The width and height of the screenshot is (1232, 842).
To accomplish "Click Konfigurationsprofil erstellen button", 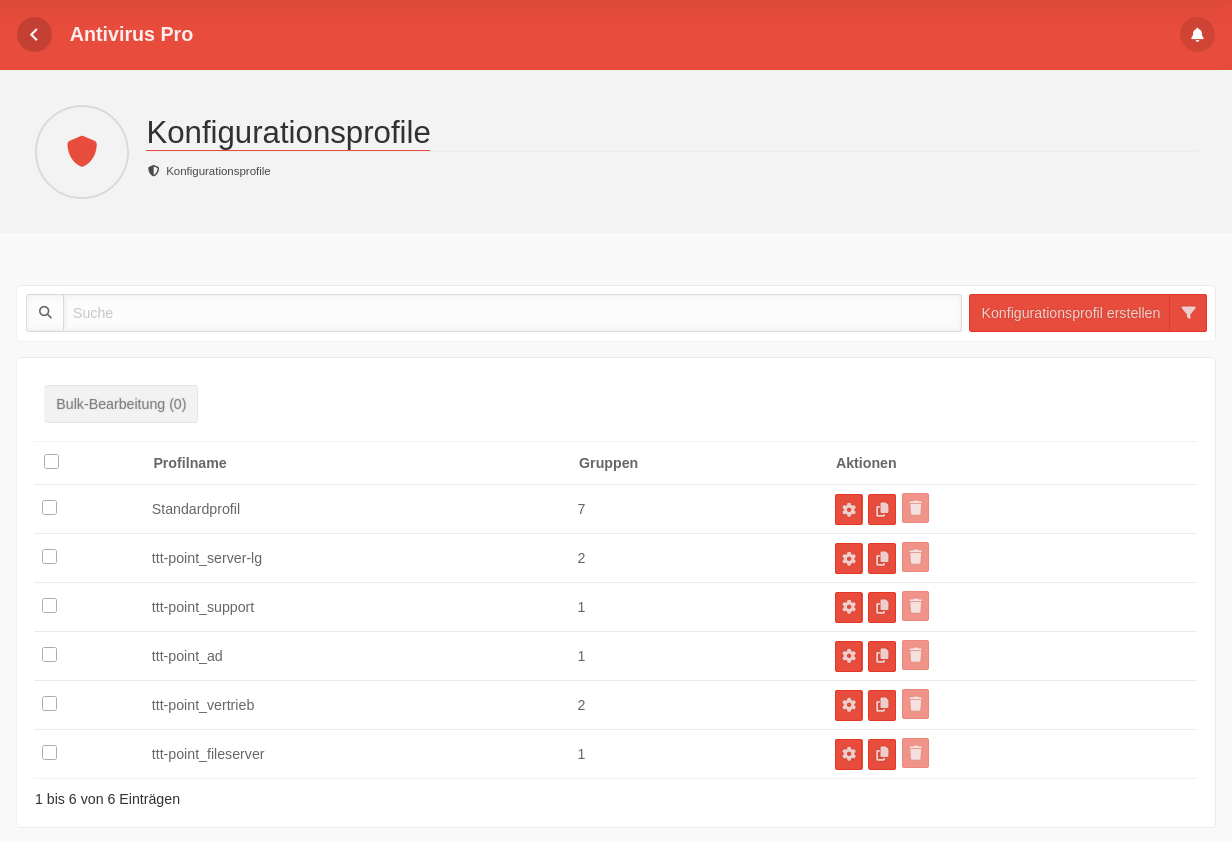I will pos(1070,313).
